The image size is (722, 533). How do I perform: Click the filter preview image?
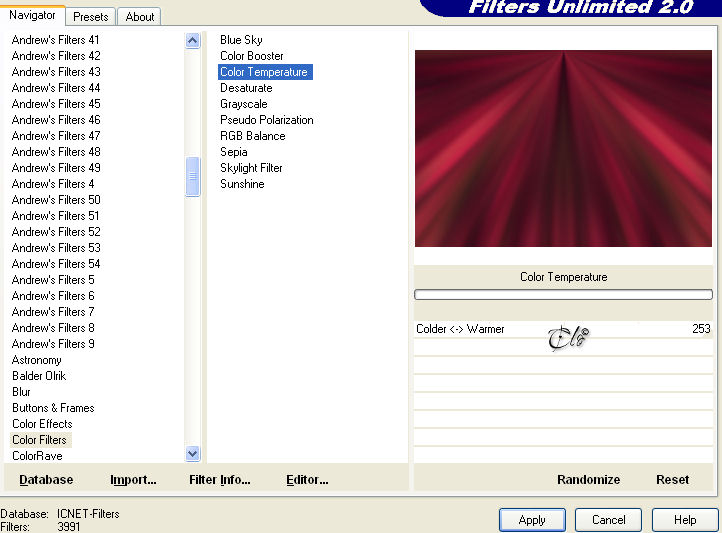[x=563, y=148]
